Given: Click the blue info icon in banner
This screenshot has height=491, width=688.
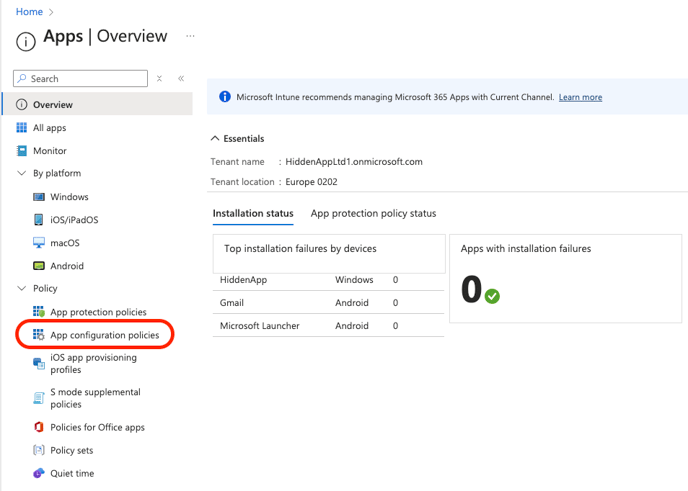Looking at the screenshot, I should click(x=225, y=97).
